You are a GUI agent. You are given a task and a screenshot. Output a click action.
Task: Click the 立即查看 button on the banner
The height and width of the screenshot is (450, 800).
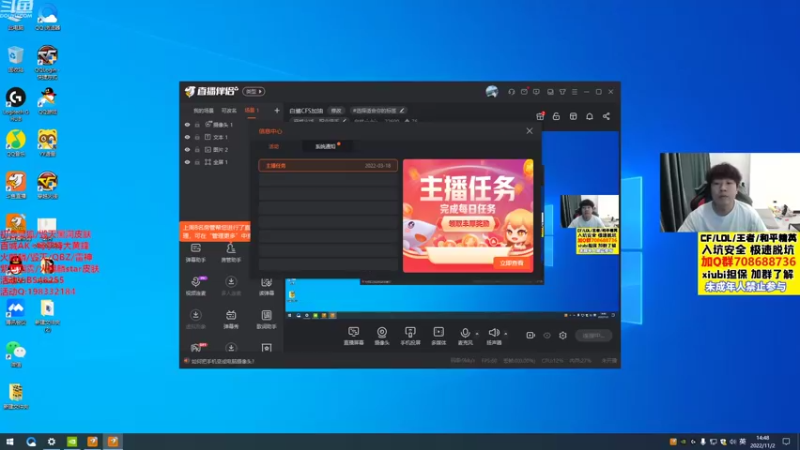512,263
